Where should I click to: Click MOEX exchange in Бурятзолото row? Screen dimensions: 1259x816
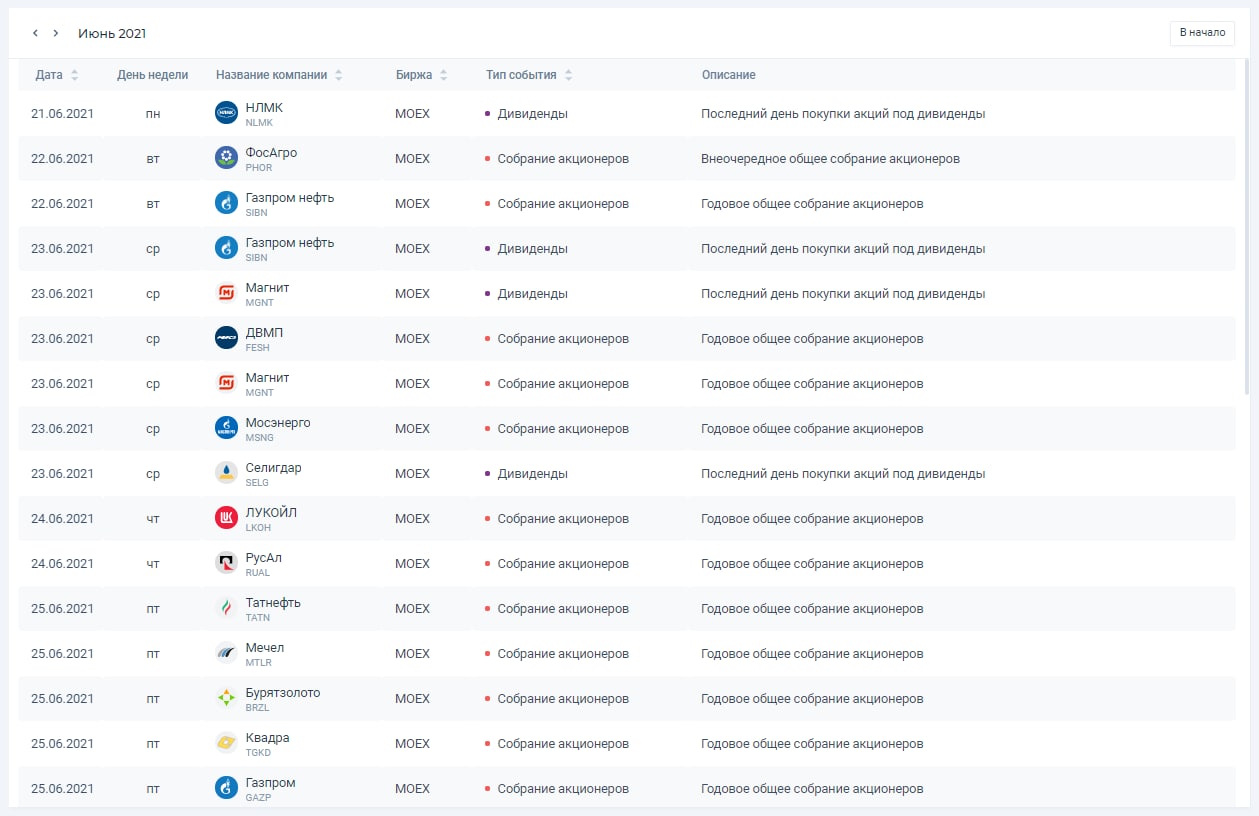click(412, 698)
